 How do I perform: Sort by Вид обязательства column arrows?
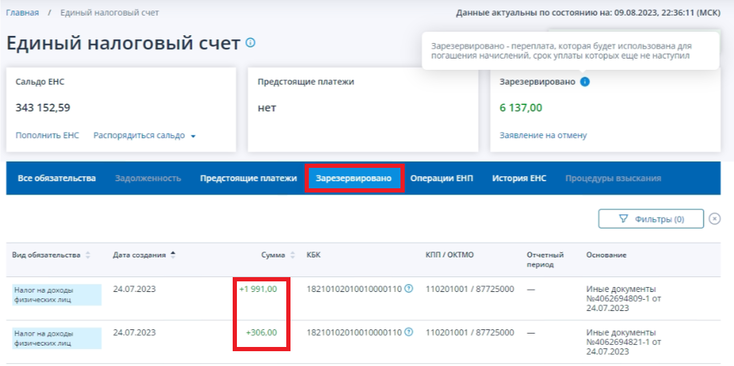point(88,255)
